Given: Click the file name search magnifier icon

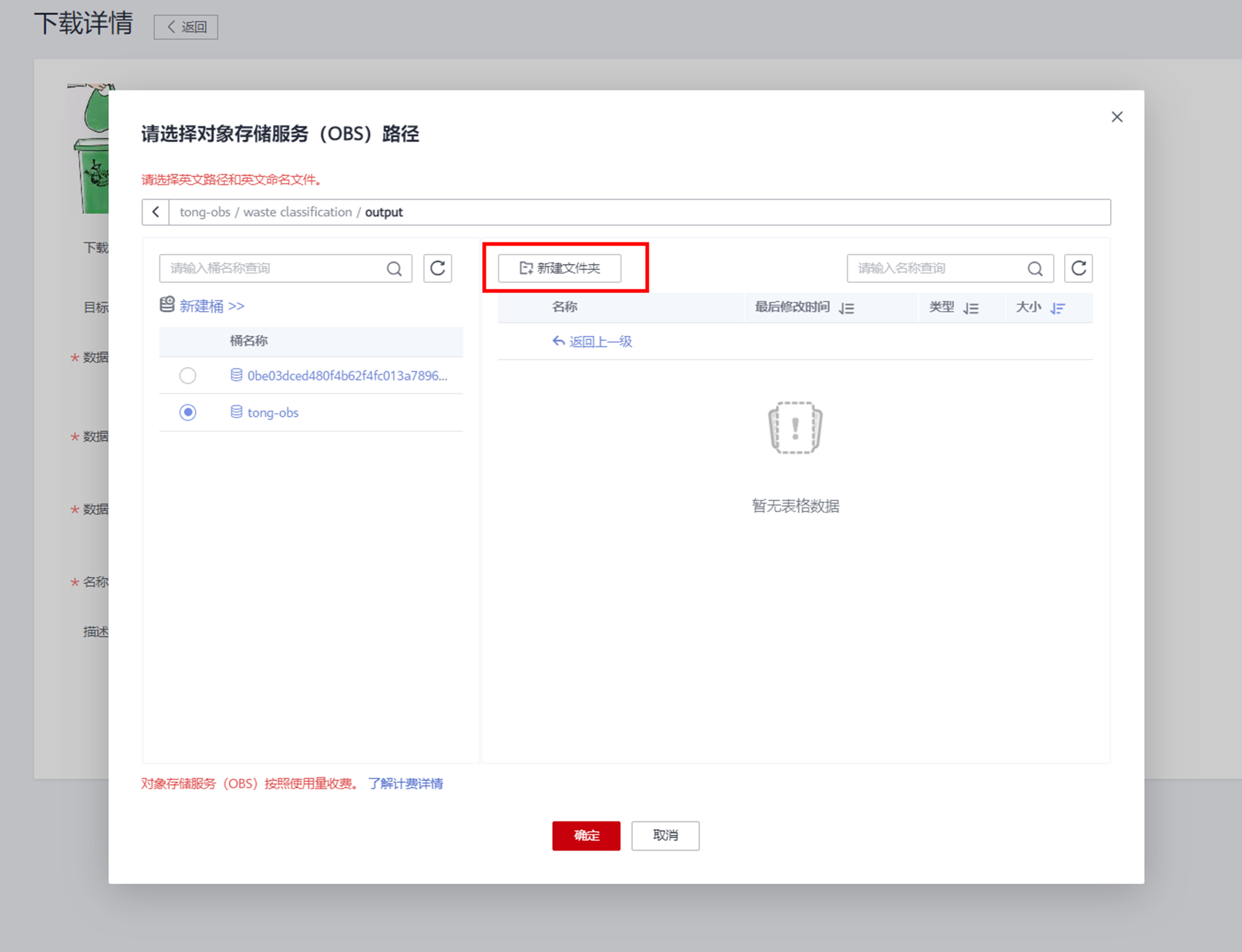Looking at the screenshot, I should 1035,269.
